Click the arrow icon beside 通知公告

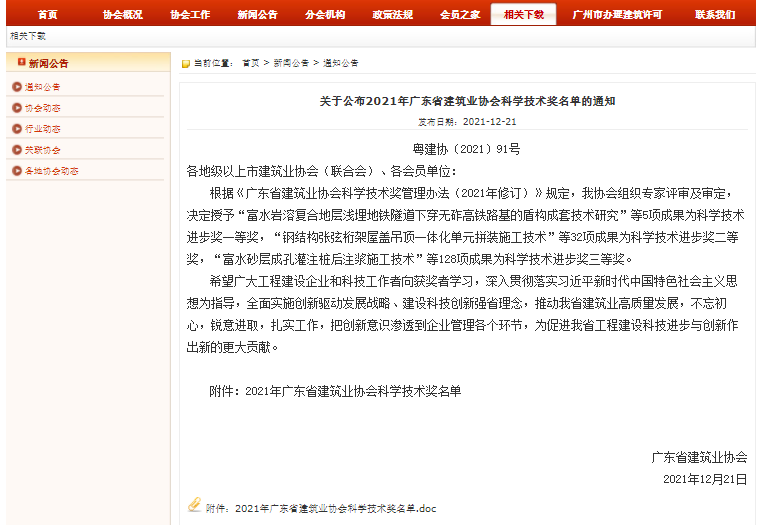pos(17,87)
